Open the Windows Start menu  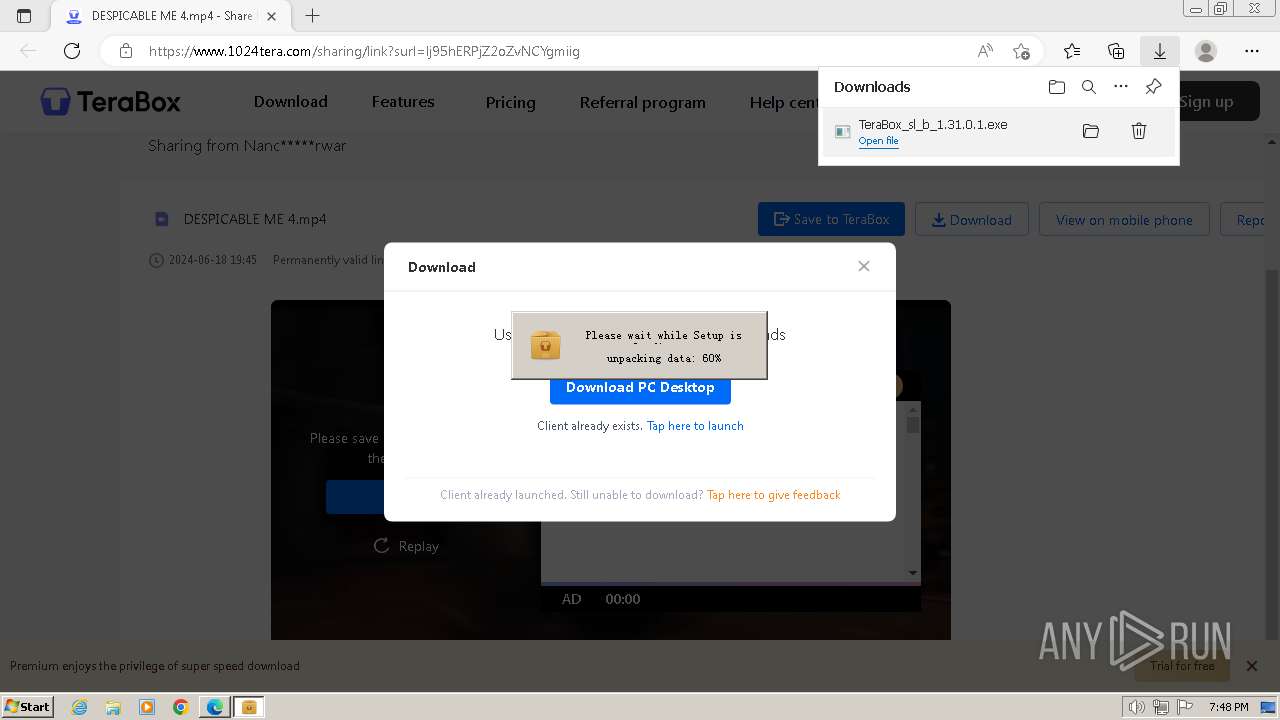coord(28,706)
